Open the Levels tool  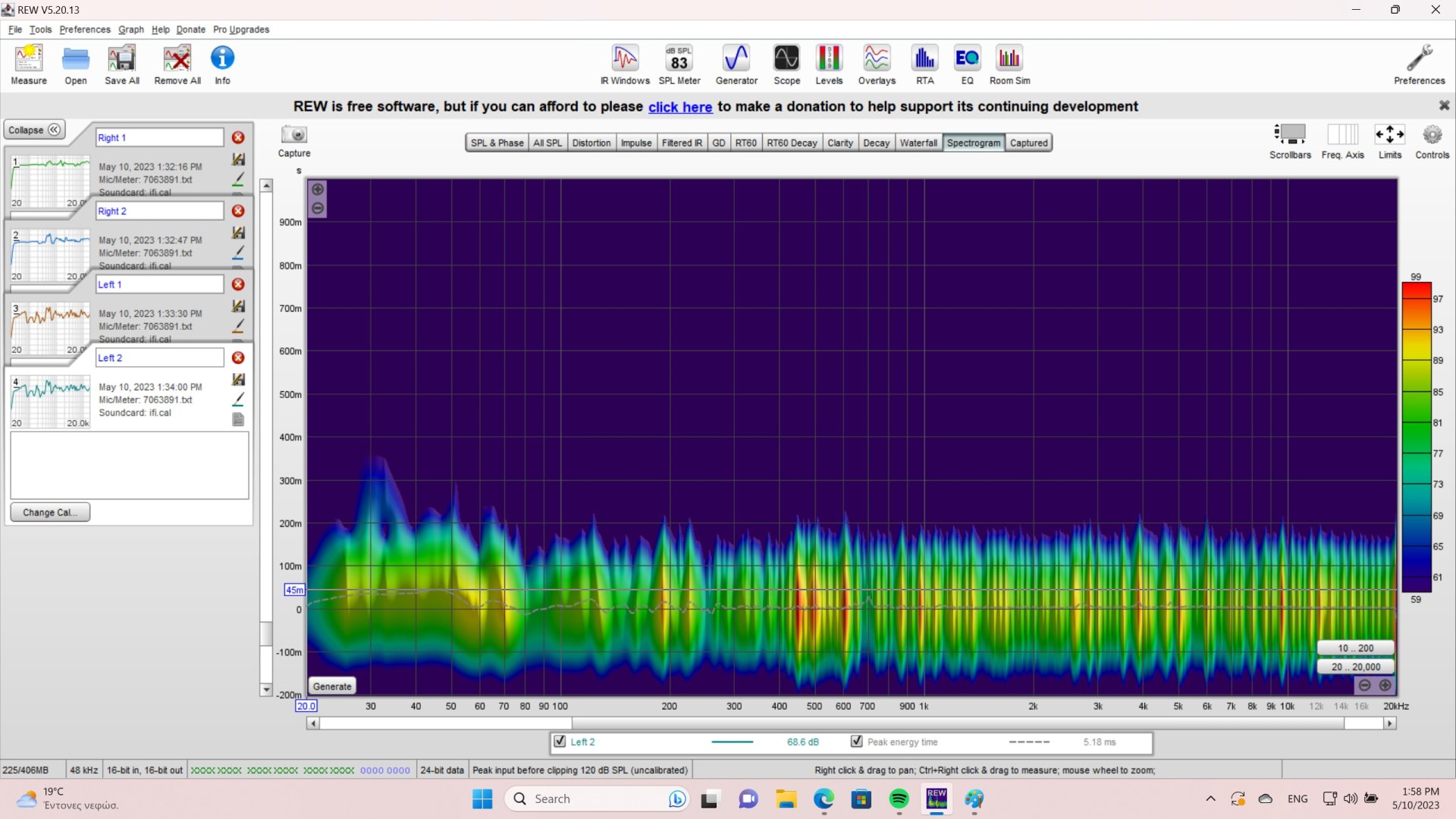coord(829,64)
